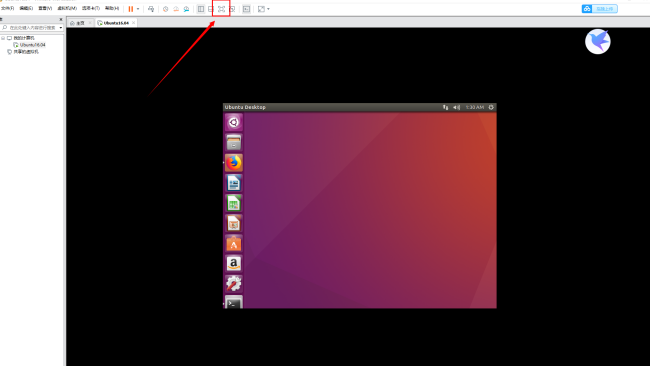The image size is (650, 366).
Task: Open the library search dropdown arrow
Action: coord(61,27)
